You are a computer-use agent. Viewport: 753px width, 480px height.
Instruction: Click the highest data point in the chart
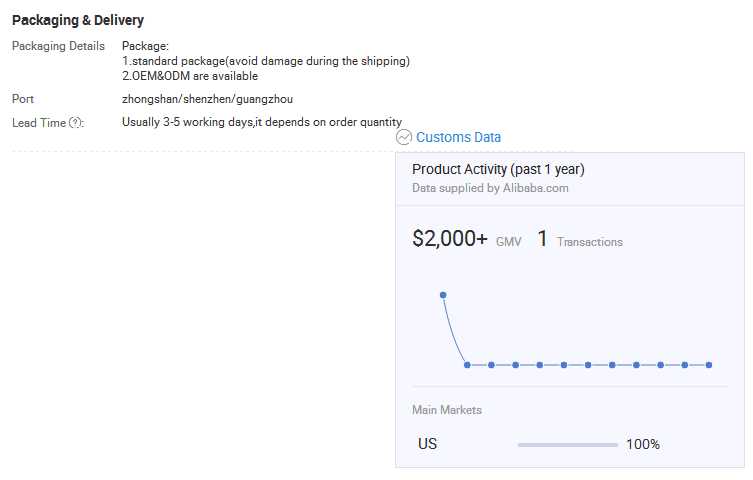tap(443, 295)
